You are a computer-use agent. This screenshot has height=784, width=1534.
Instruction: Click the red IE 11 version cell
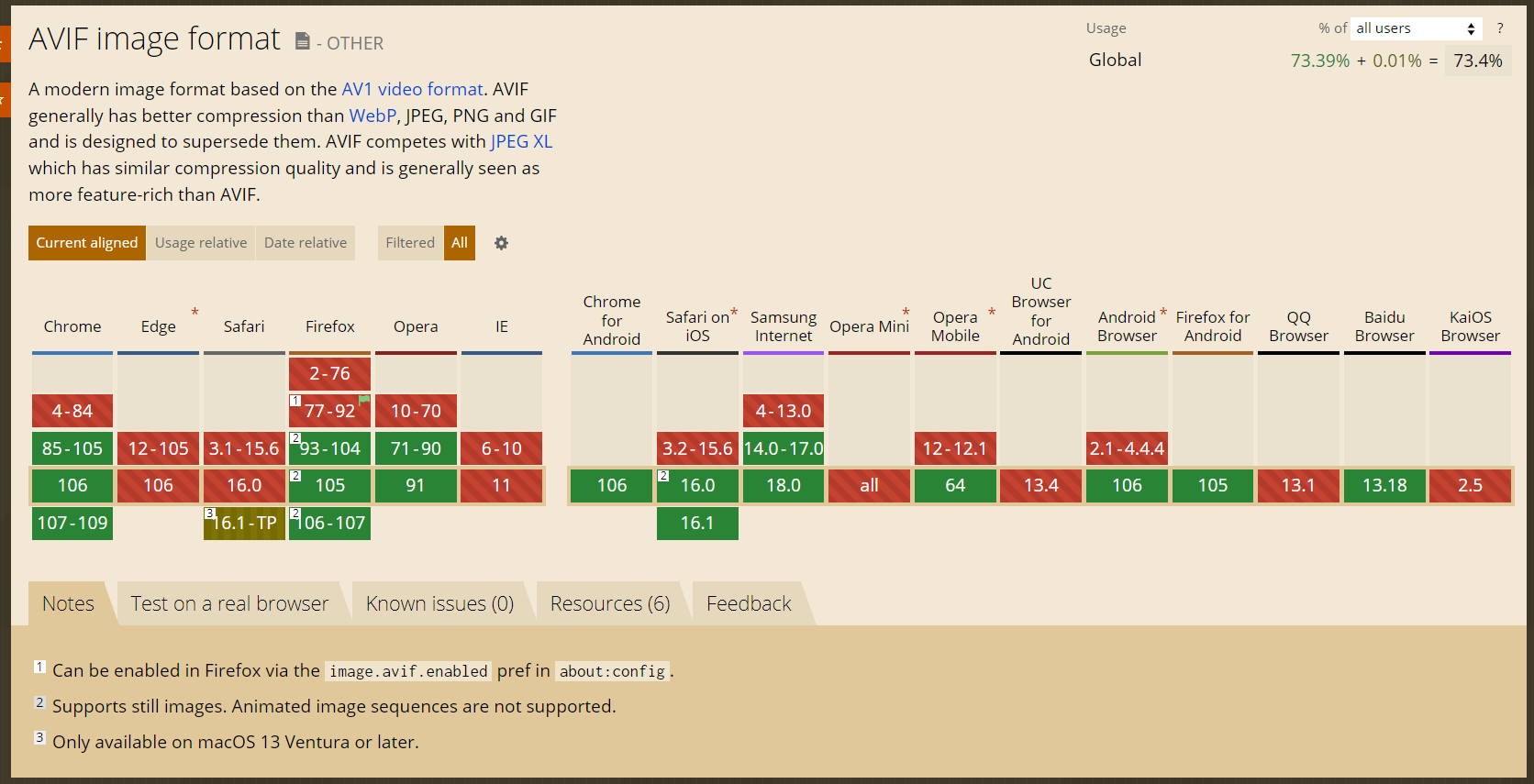(x=501, y=485)
